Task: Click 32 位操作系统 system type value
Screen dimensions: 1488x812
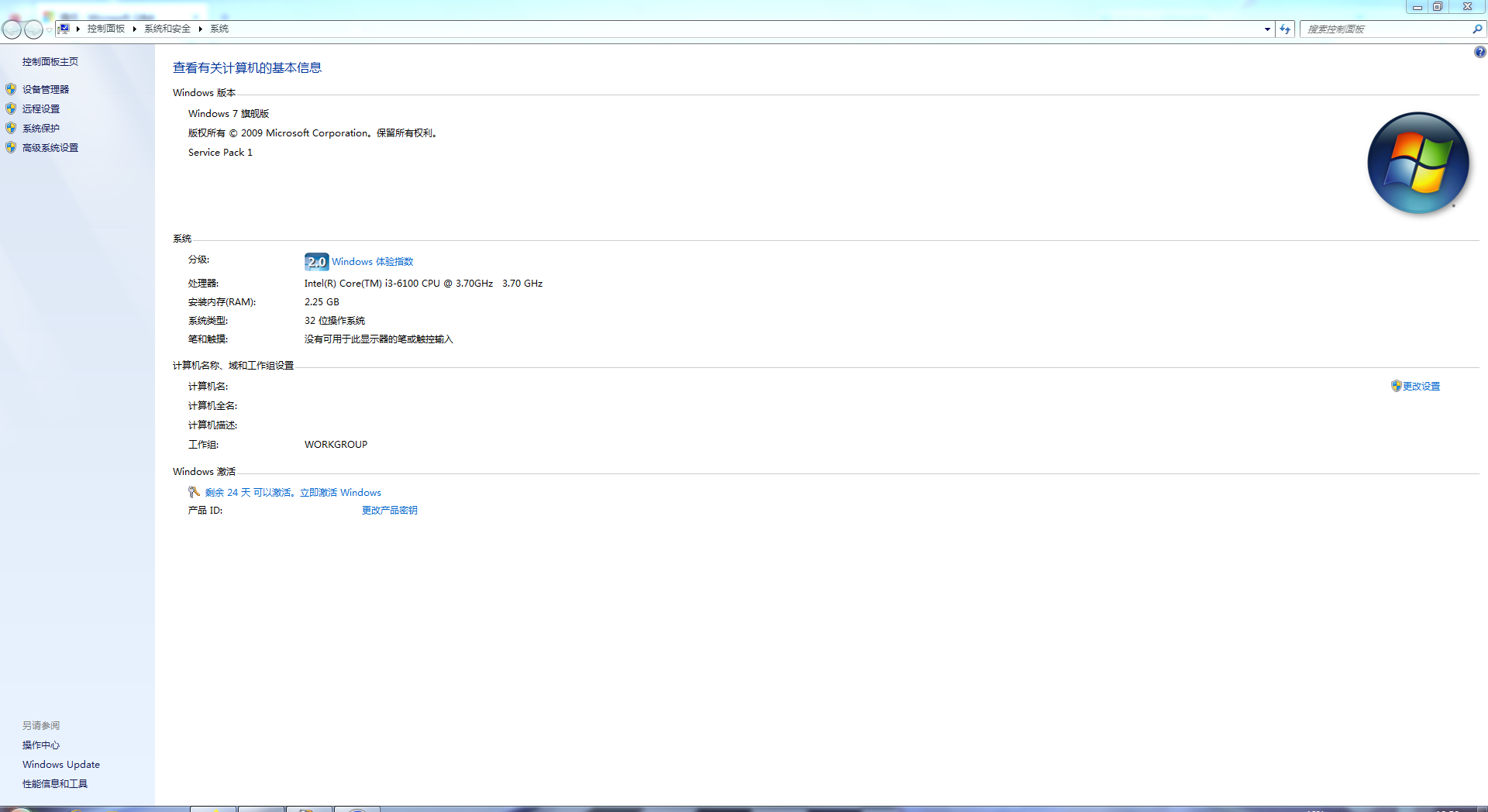Action: coord(335,321)
